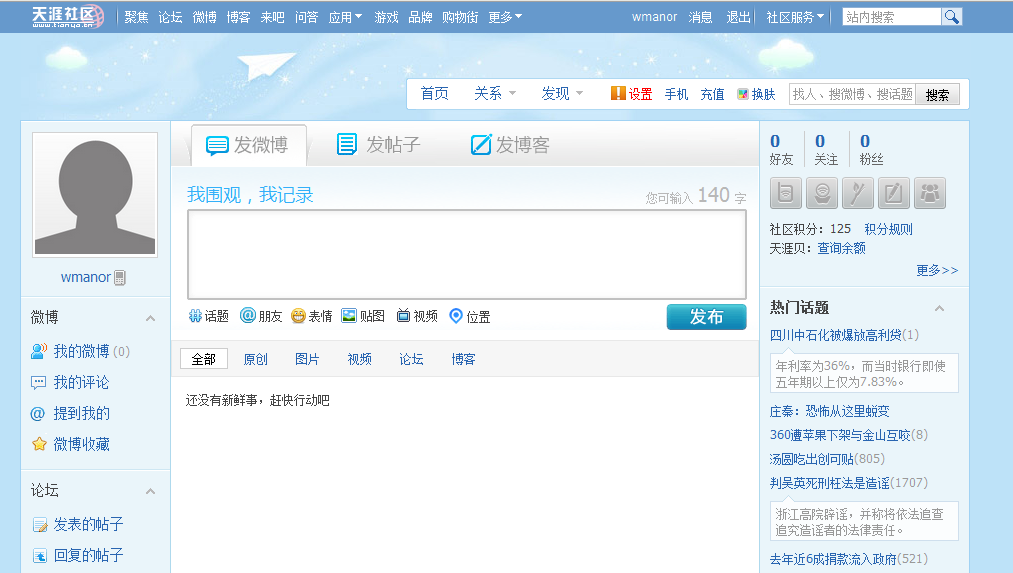This screenshot has width=1013, height=573.
Task: Click 退出 to log out
Action: [x=738, y=17]
